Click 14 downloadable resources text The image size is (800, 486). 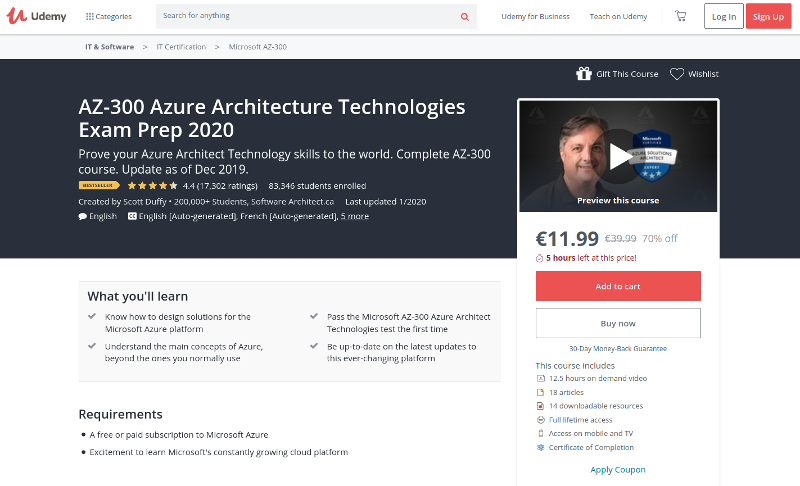point(596,406)
